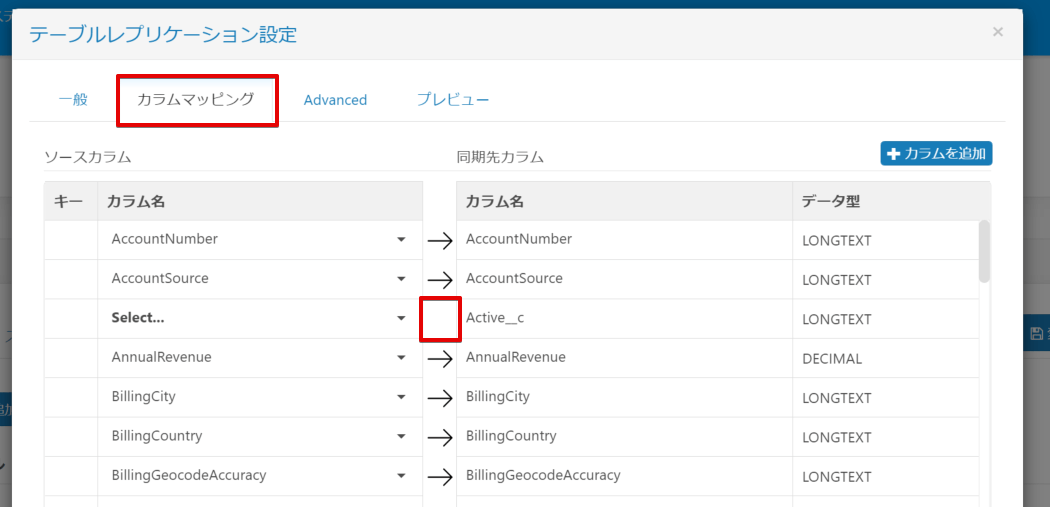
Task: Select the カラムマッピング tab
Action: pyautogui.click(x=196, y=100)
